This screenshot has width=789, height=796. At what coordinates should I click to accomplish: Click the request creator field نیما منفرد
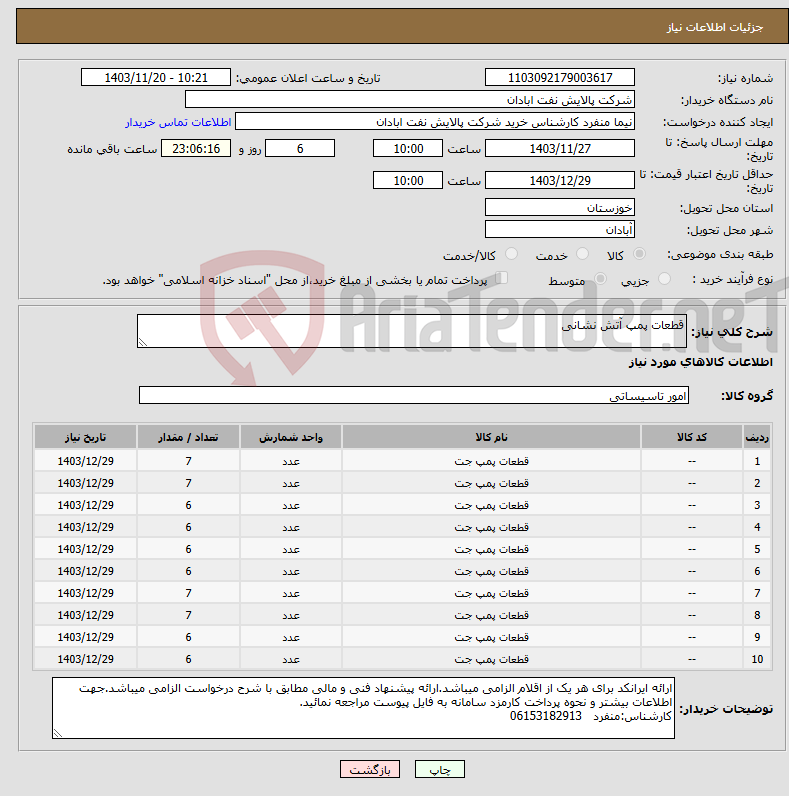point(435,122)
